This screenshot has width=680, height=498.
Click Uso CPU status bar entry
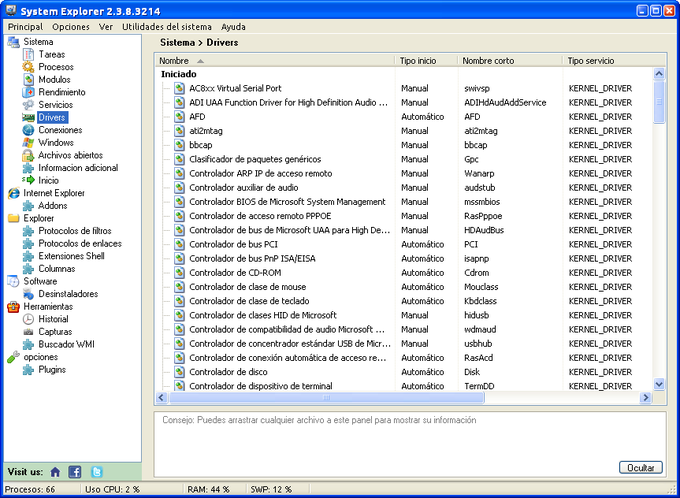[112, 489]
